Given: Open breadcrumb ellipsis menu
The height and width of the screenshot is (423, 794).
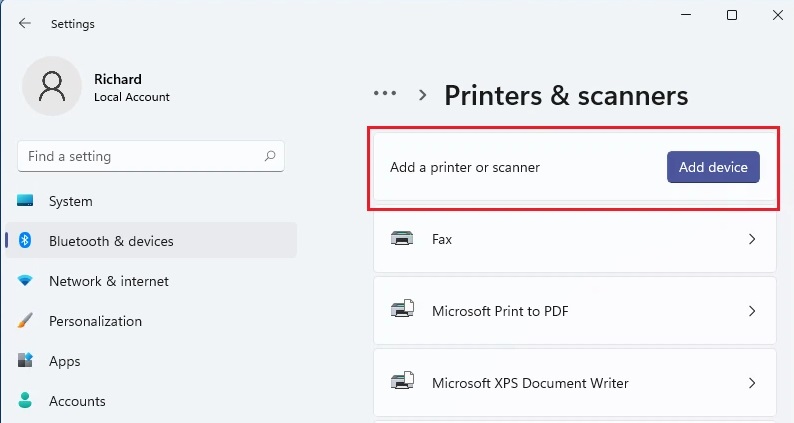Looking at the screenshot, I should (x=385, y=94).
